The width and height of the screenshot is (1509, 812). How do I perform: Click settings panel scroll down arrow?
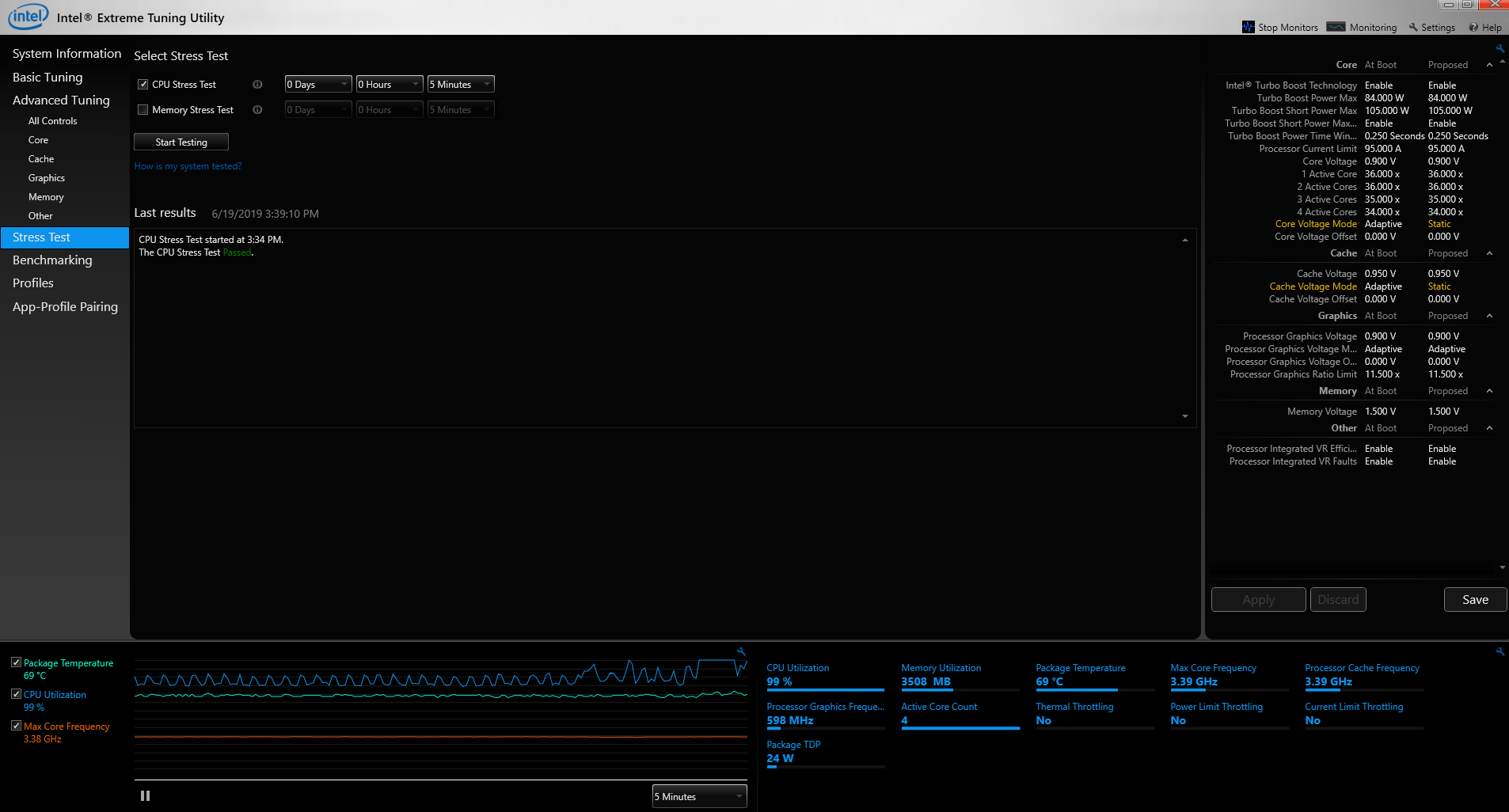[1502, 567]
